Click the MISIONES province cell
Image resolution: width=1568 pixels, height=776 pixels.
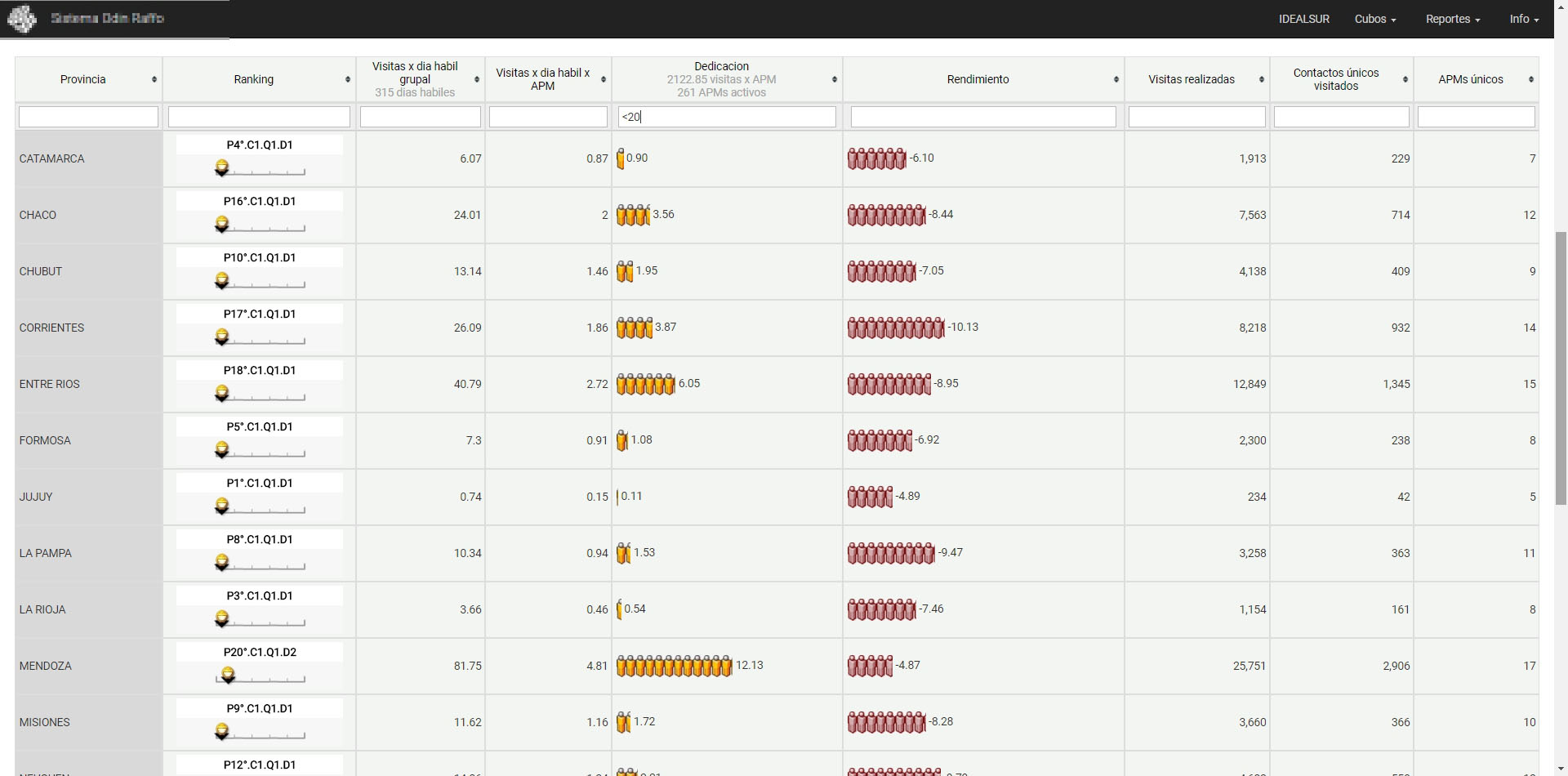click(x=88, y=722)
